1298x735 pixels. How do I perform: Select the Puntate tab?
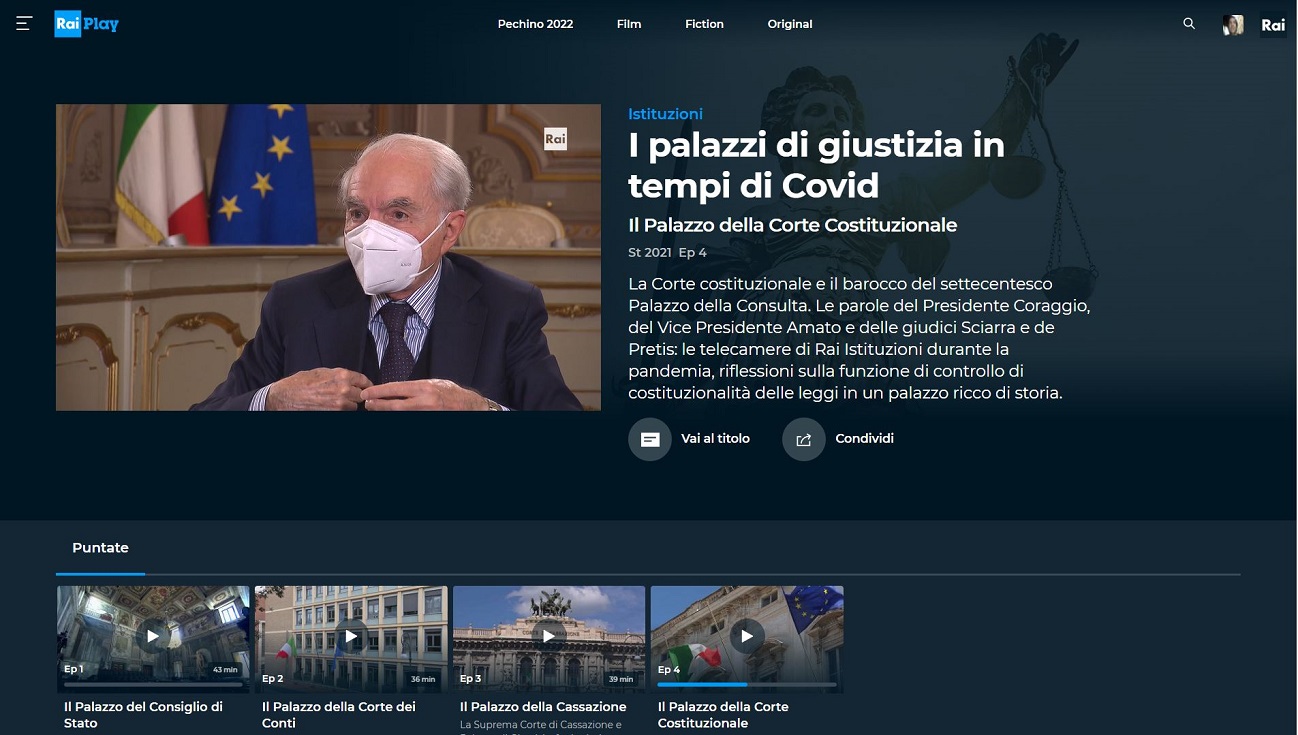100,547
